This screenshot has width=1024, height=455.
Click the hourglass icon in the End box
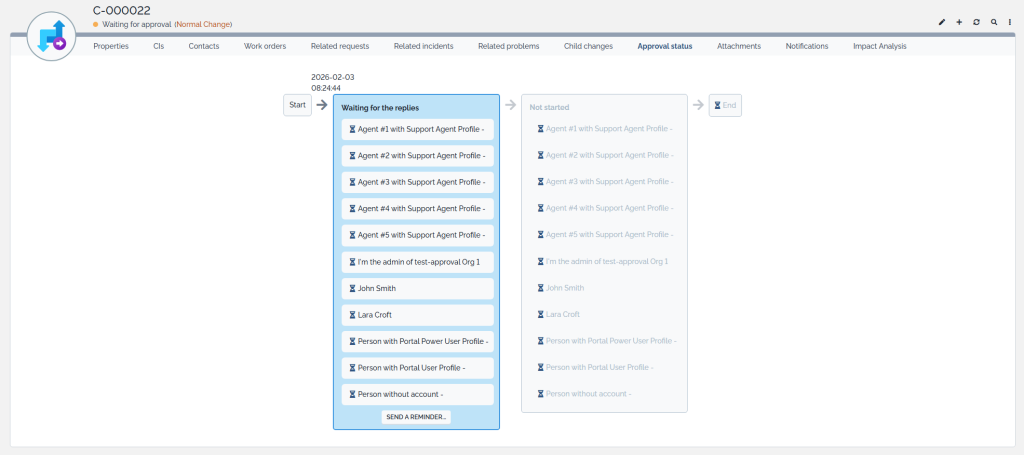pyautogui.click(x=718, y=105)
